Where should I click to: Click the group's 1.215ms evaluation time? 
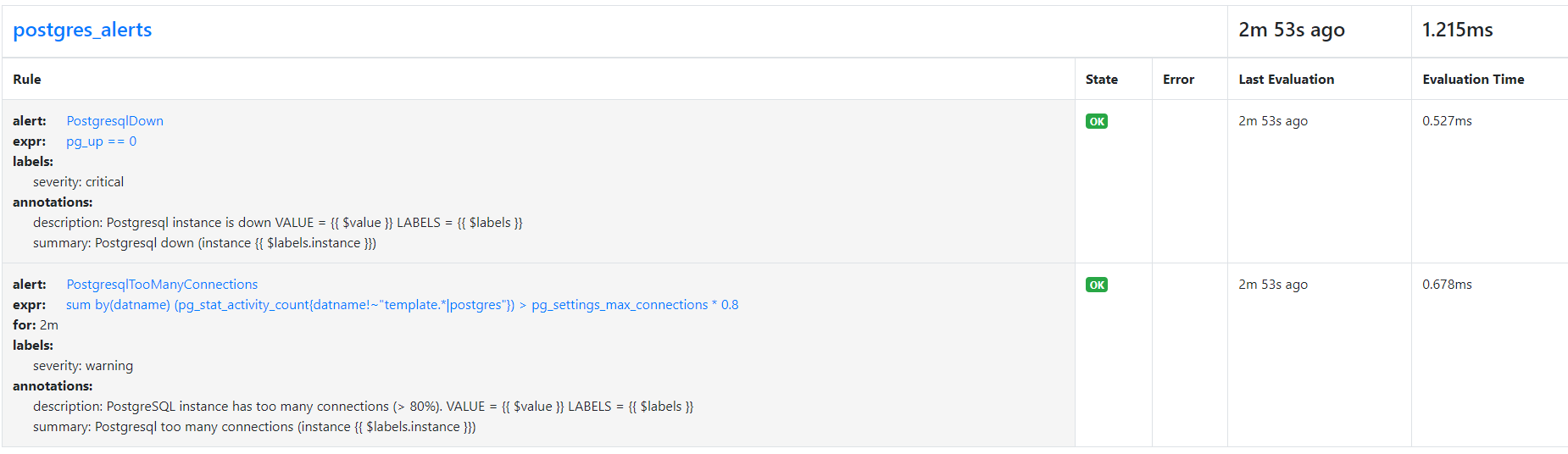tap(1457, 30)
